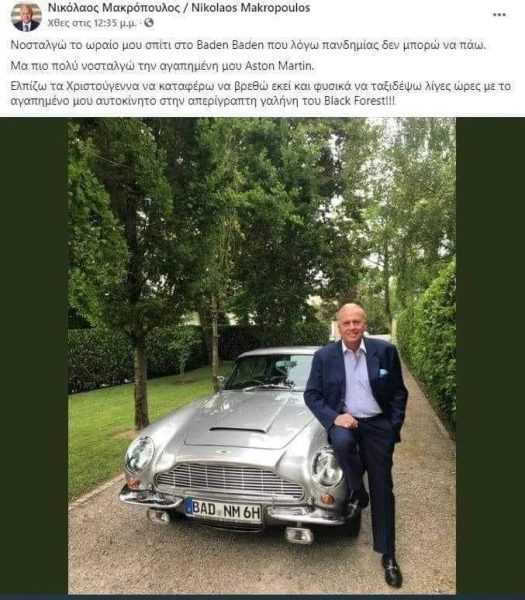Click the line mentioning Aston Martin
525x600 pixels.
coord(162,66)
